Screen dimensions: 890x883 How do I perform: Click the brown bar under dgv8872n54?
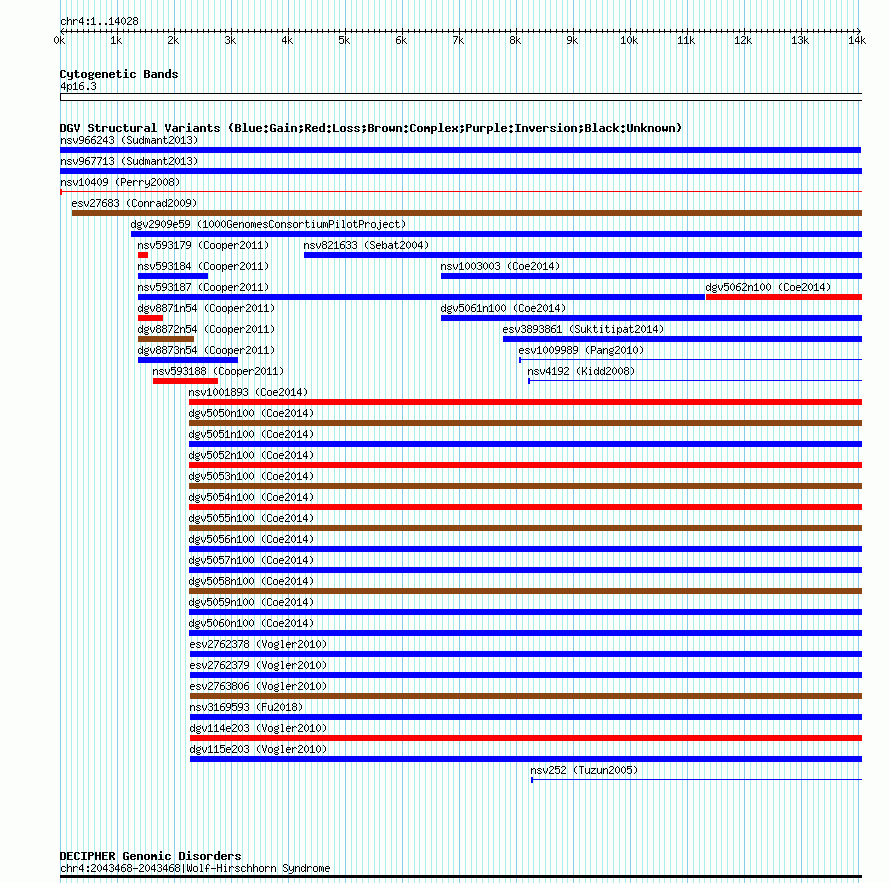click(166, 339)
